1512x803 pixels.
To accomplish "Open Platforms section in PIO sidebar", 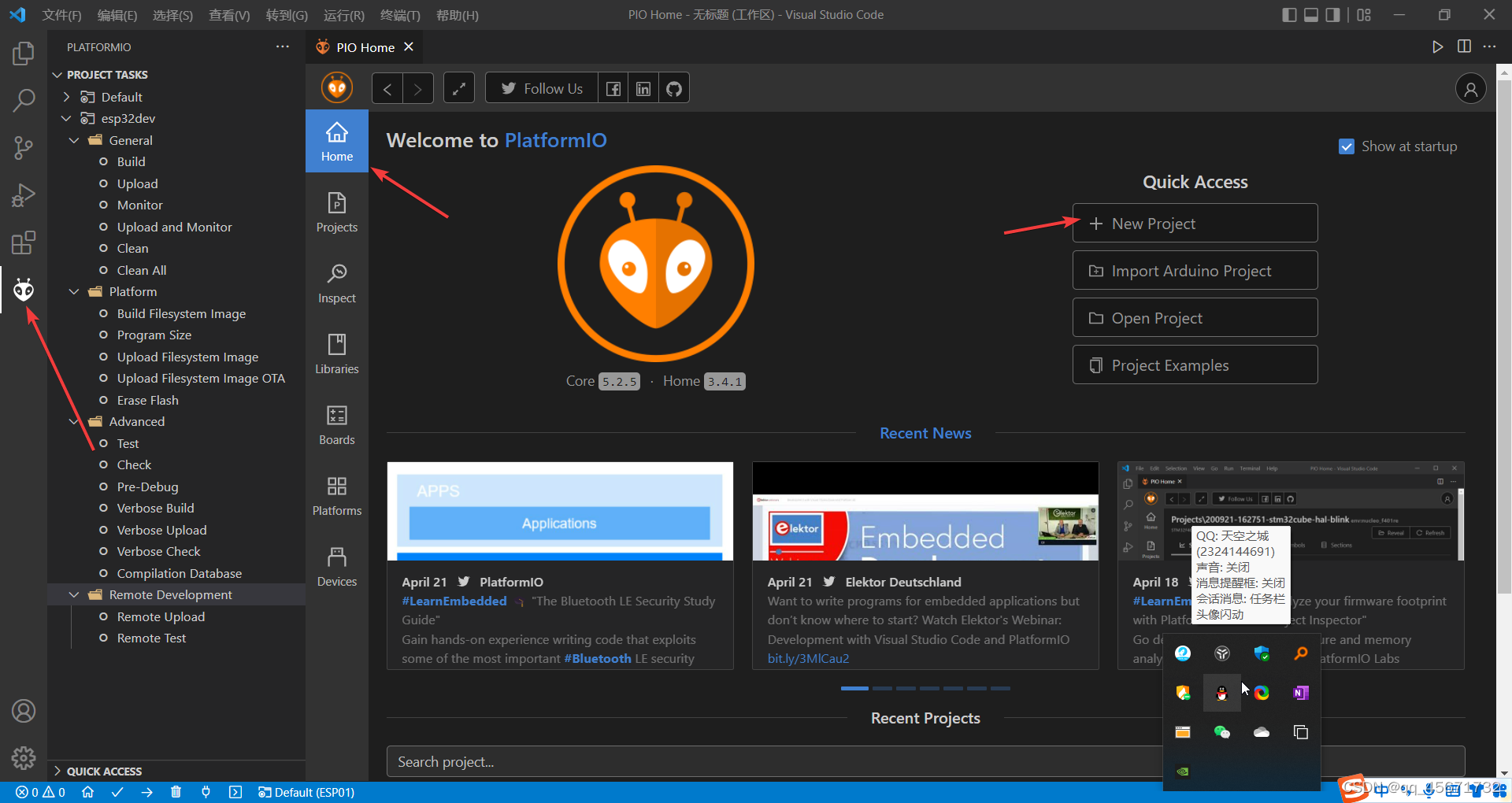I will 337,496.
